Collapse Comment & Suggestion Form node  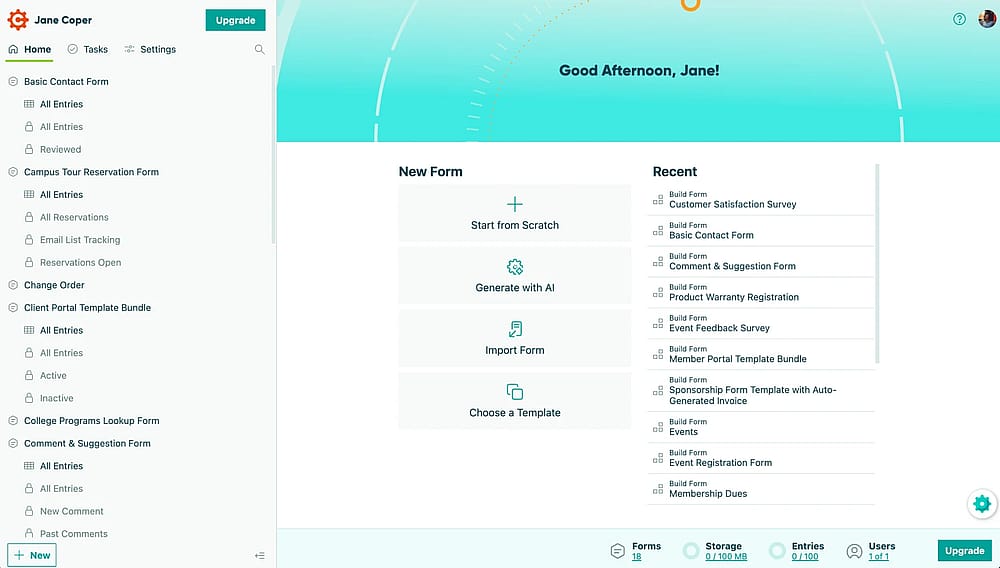pos(13,443)
